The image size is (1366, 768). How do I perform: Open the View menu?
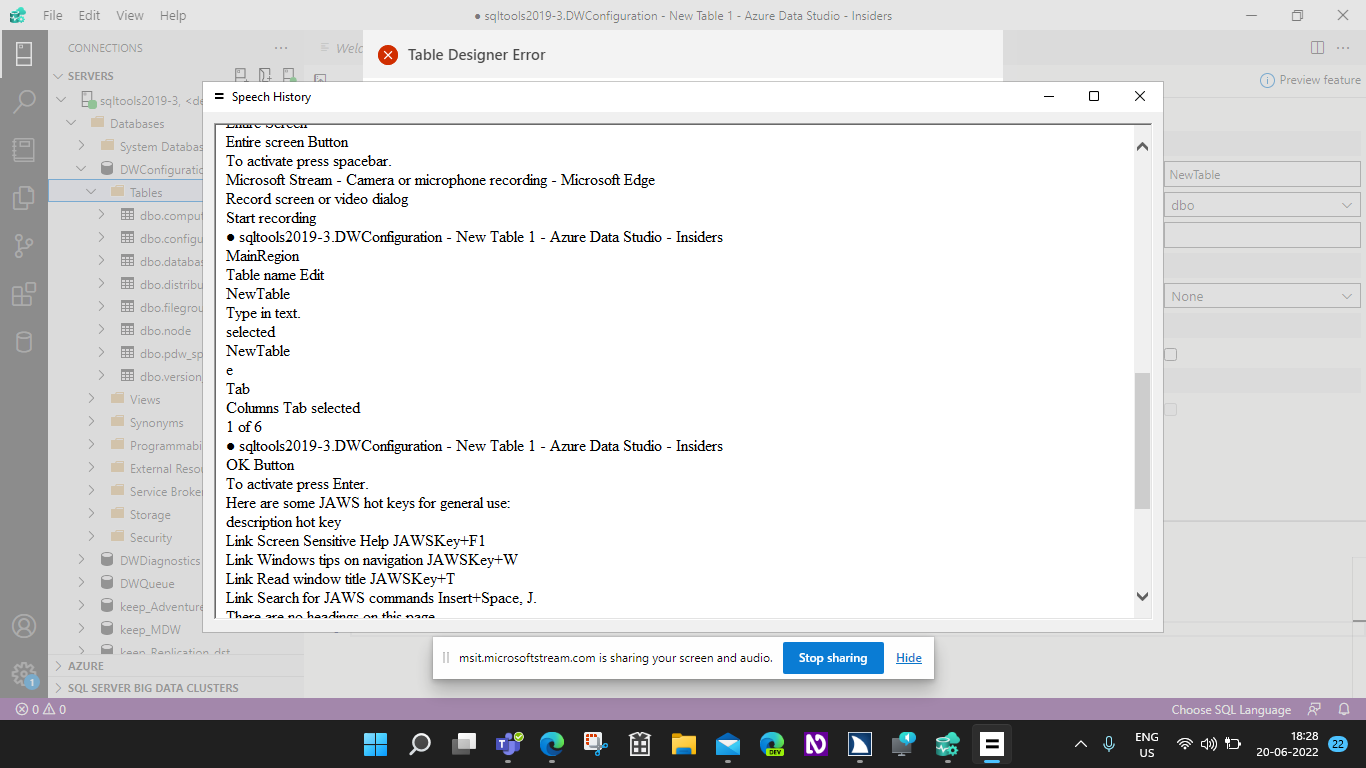[130, 15]
